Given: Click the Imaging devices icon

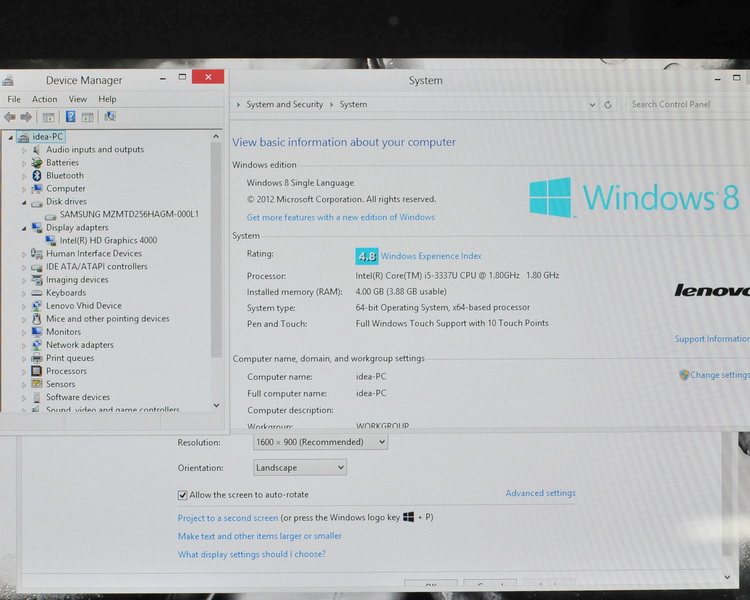Looking at the screenshot, I should click(x=37, y=279).
